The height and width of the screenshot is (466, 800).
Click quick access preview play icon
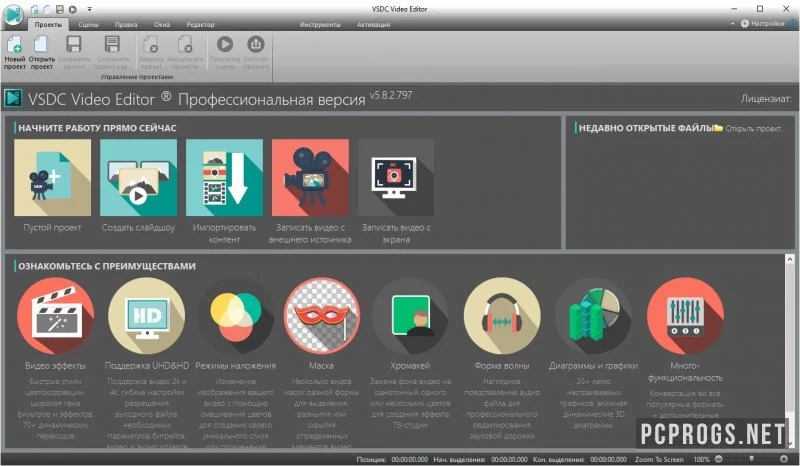click(73, 9)
